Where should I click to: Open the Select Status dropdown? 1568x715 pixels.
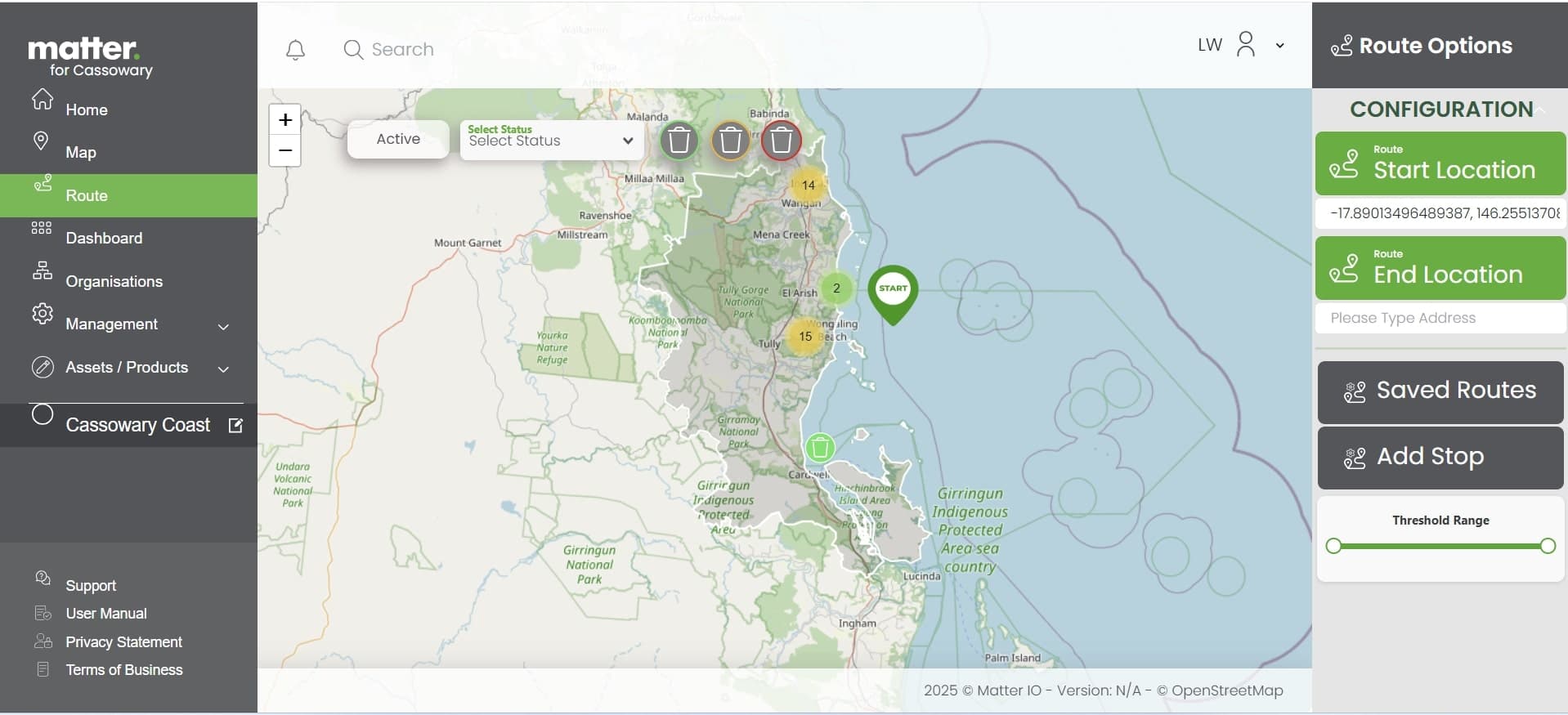tap(551, 140)
